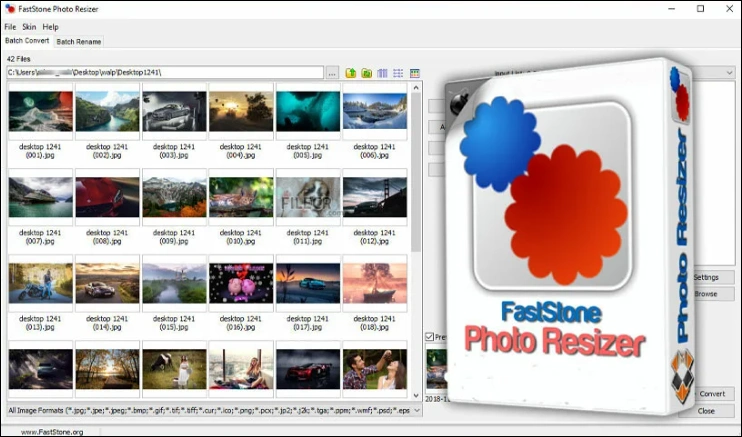Expand the All Image Formats filter dropdown
Viewport: 742px width, 437px height.
pos(417,410)
